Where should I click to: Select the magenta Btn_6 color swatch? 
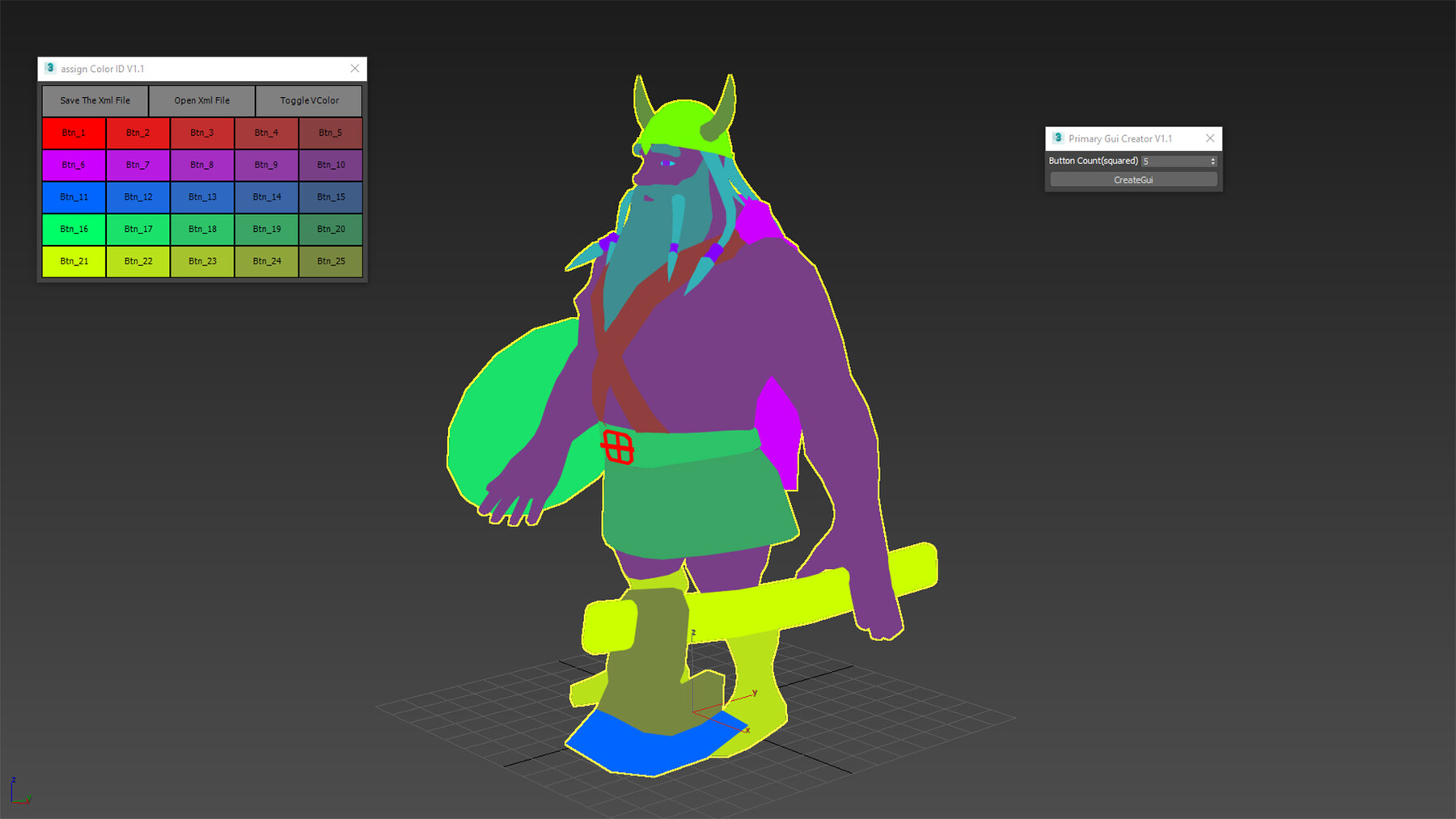tap(74, 165)
